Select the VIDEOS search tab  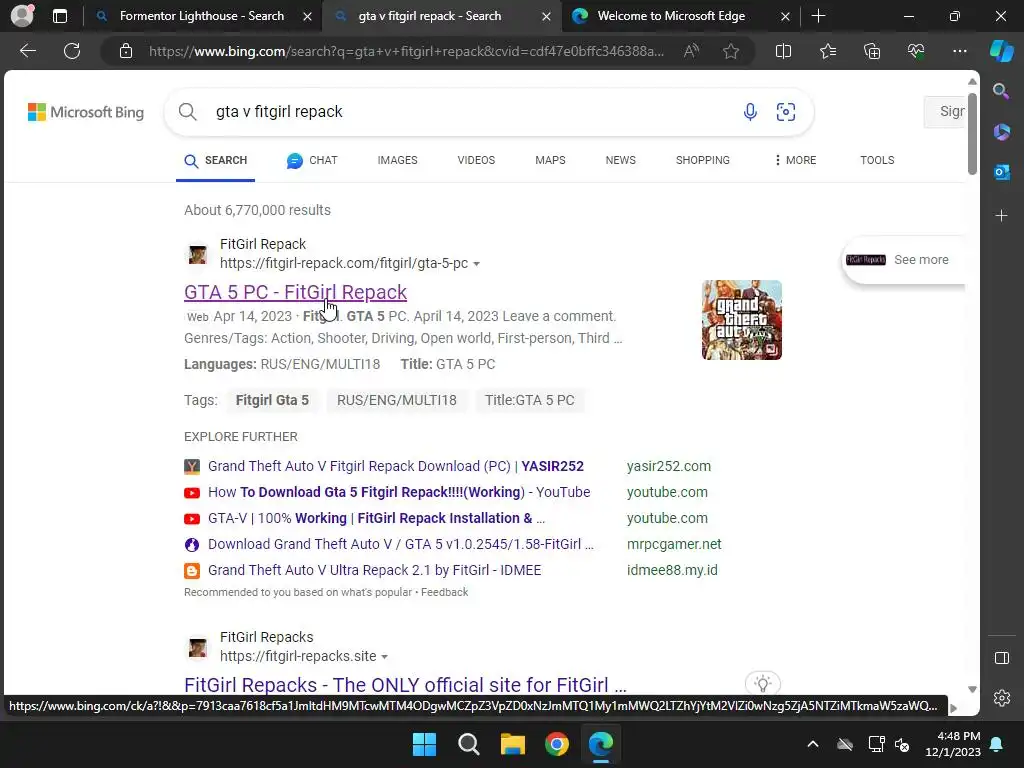pyautogui.click(x=476, y=160)
